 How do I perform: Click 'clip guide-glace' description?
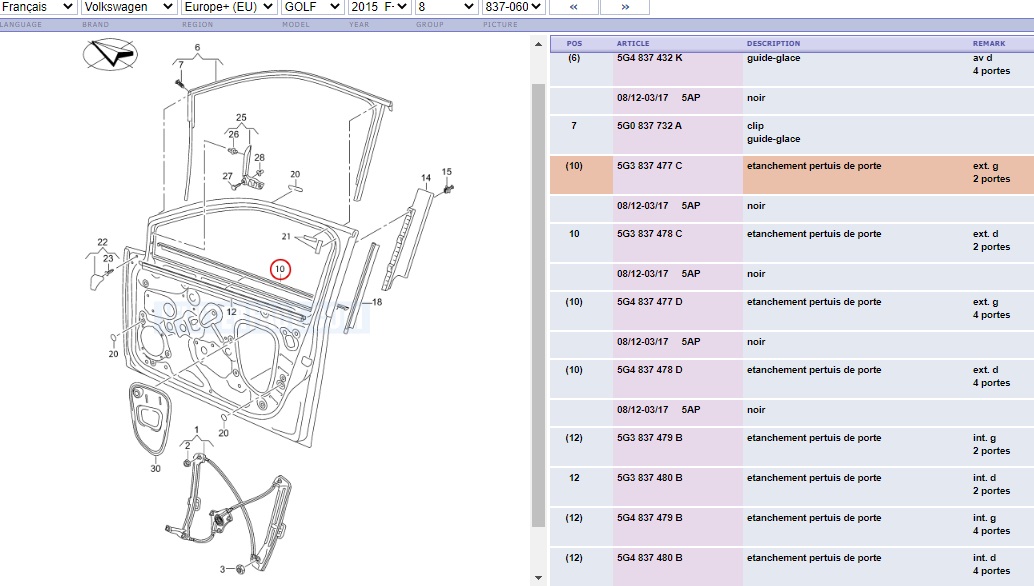click(774, 132)
